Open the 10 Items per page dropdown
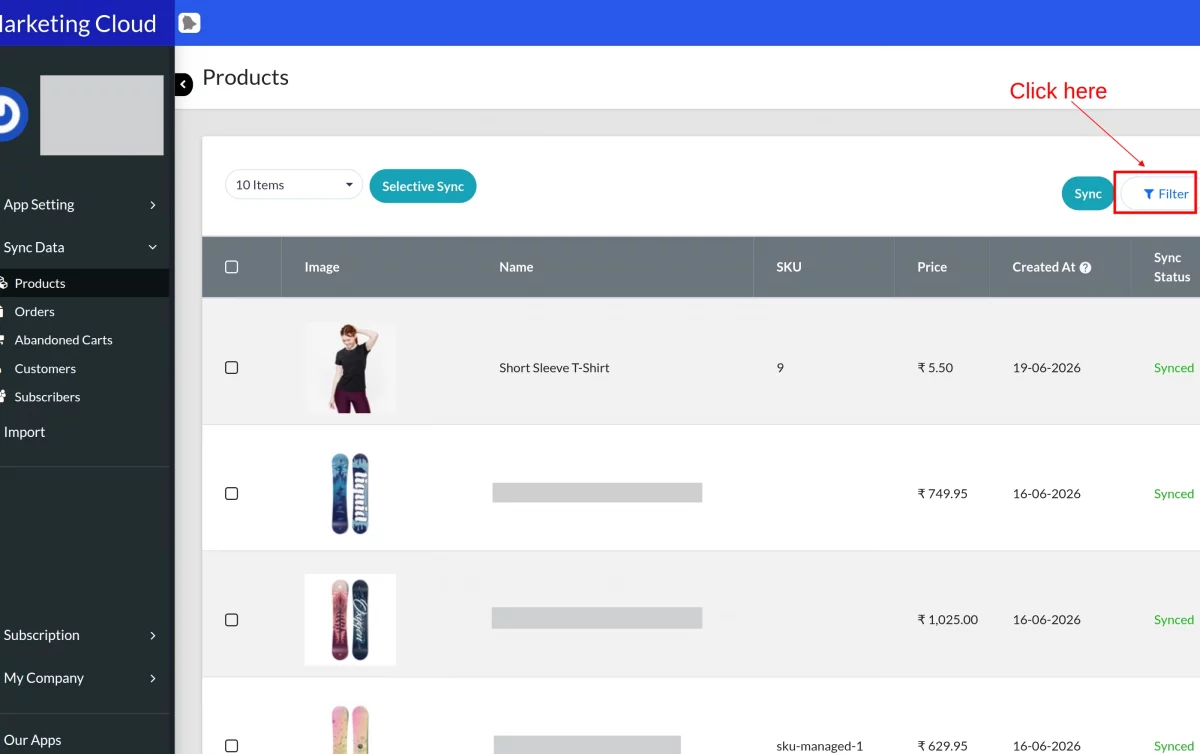The height and width of the screenshot is (754, 1200). coord(294,185)
